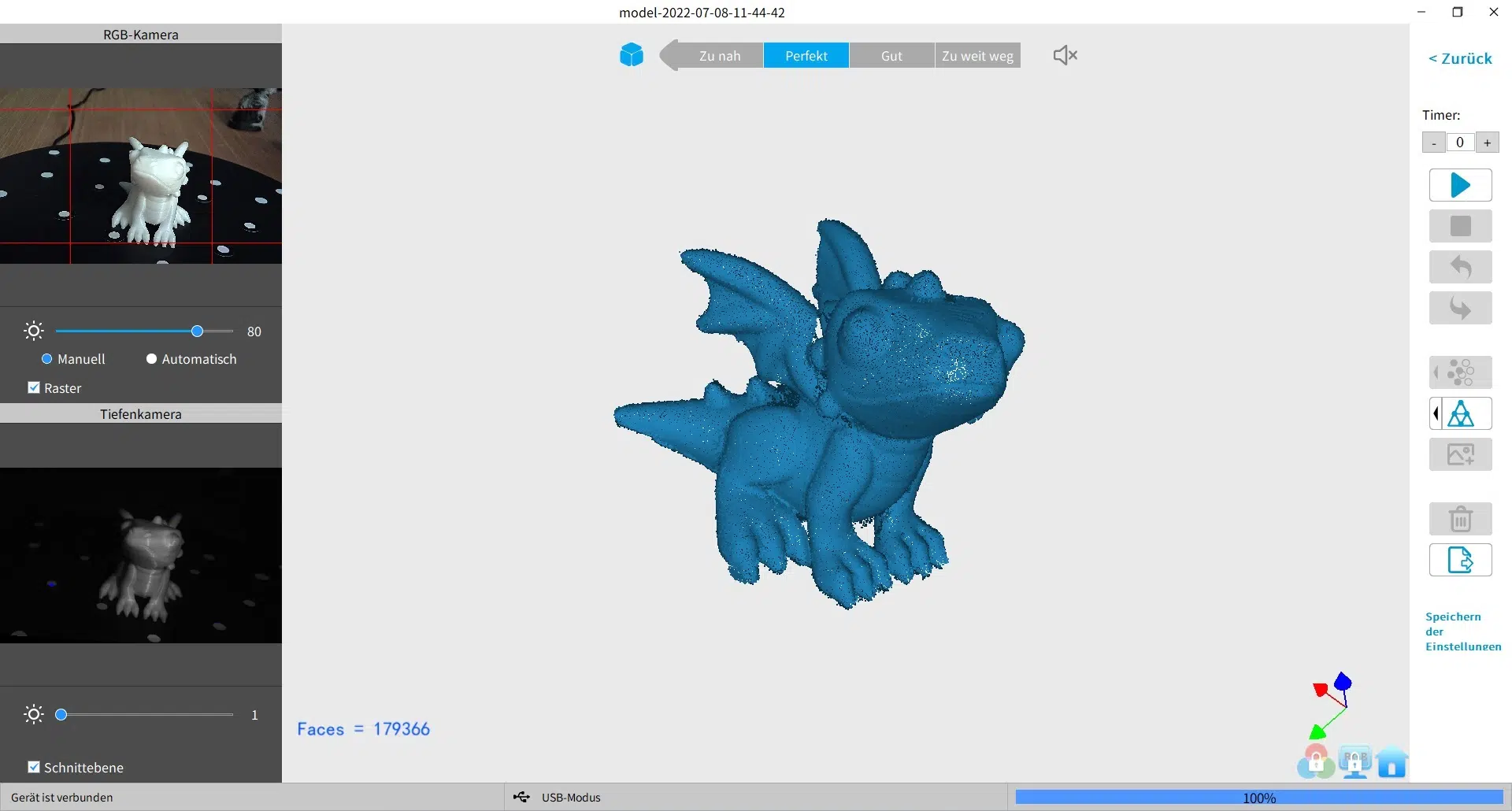
Task: Click the blue 3D cube icon
Action: click(x=632, y=55)
